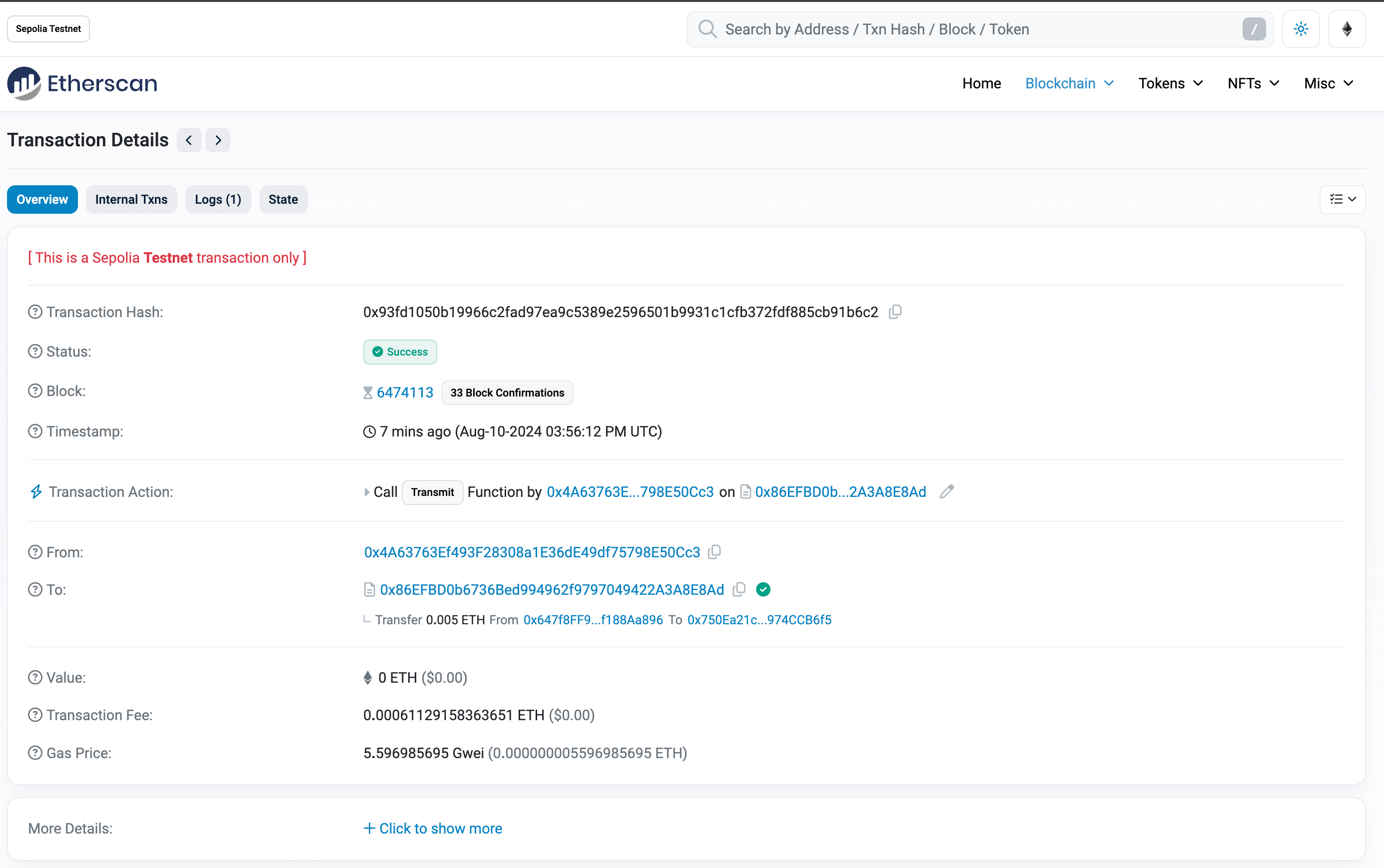The height and width of the screenshot is (868, 1384).
Task: Switch to Logs (1) tab
Action: 218,199
